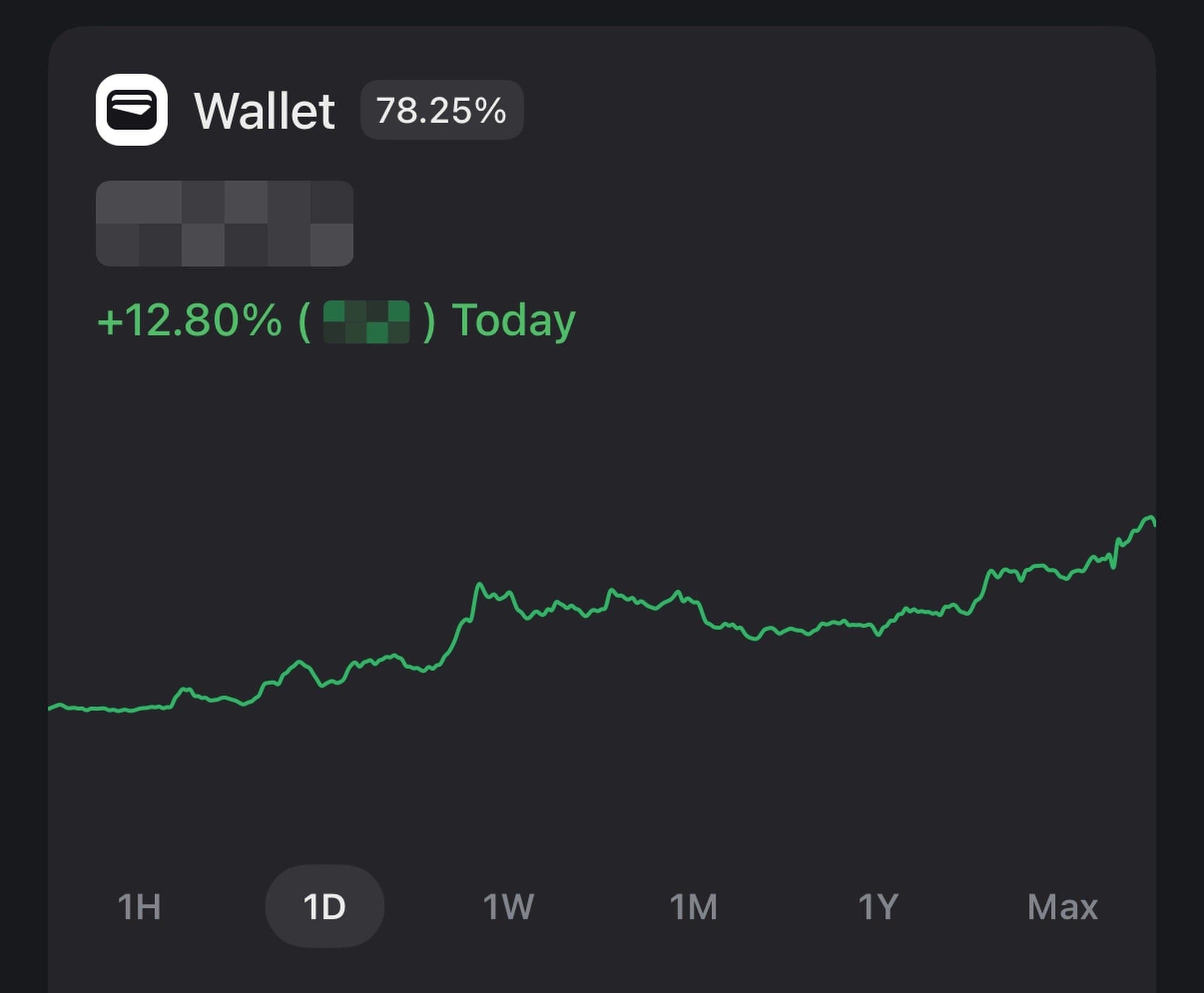1204x993 pixels.
Task: Click the 78.25% allocation badge
Action: click(441, 110)
